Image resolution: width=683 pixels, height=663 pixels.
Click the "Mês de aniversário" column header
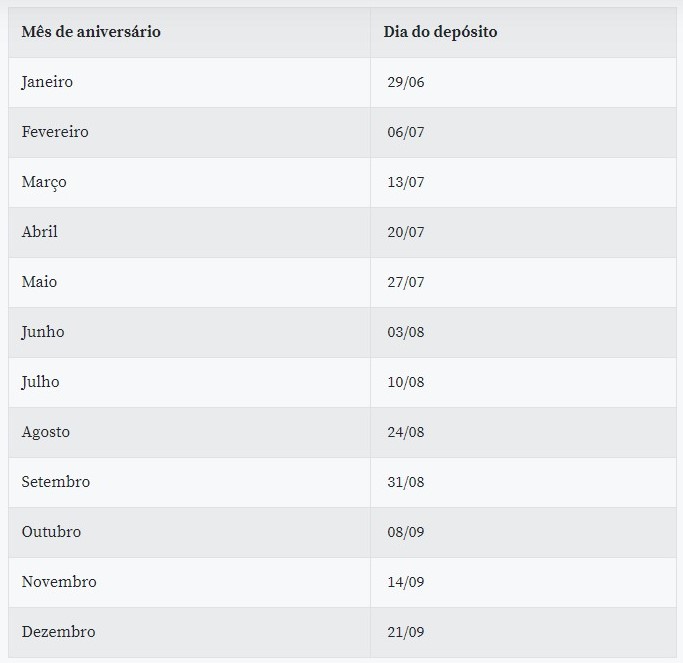coord(91,32)
